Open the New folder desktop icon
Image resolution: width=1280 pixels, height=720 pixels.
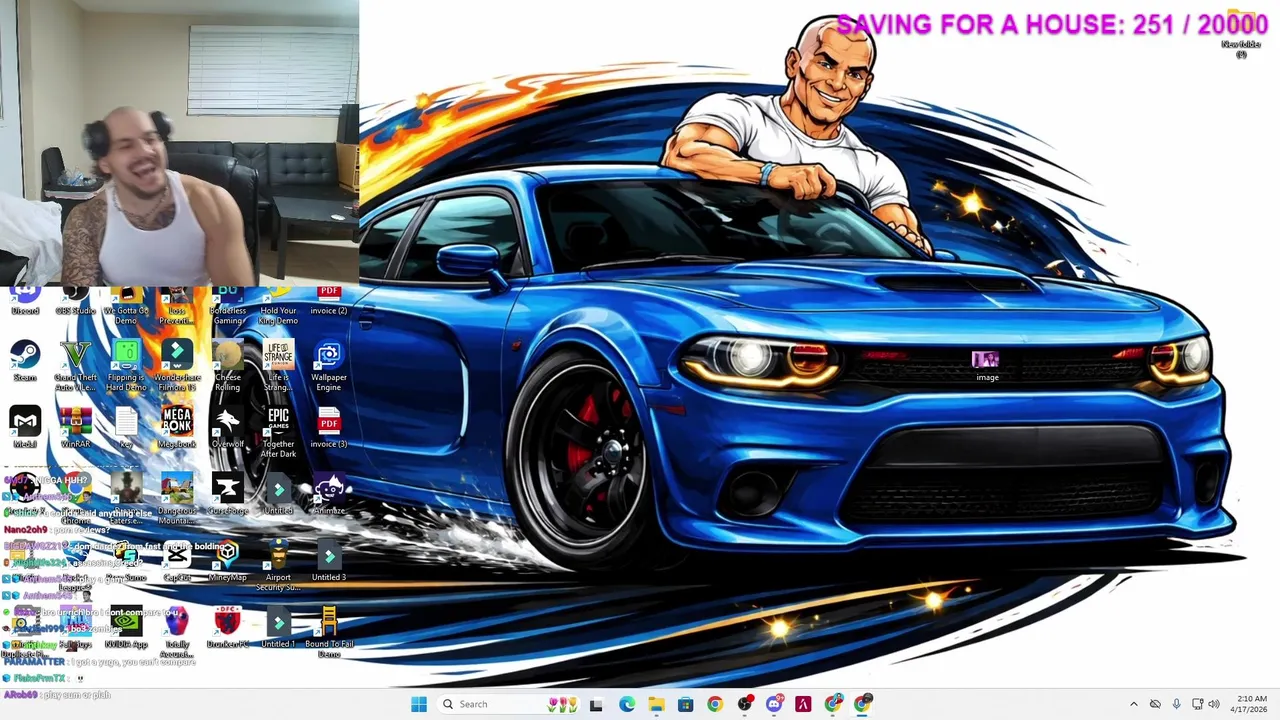tap(1241, 33)
